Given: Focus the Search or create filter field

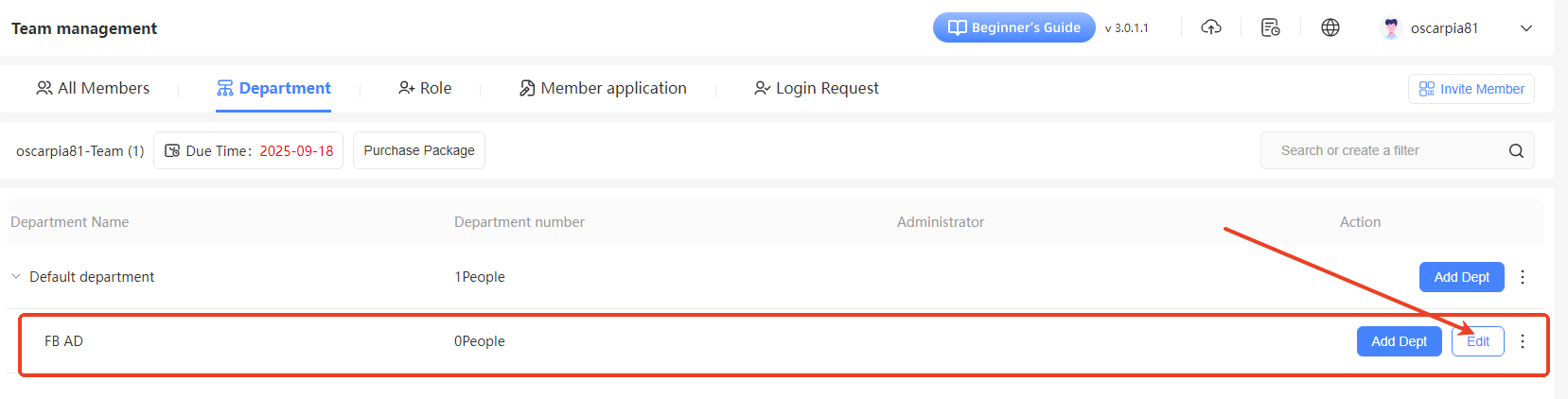Looking at the screenshot, I should pyautogui.click(x=1382, y=150).
